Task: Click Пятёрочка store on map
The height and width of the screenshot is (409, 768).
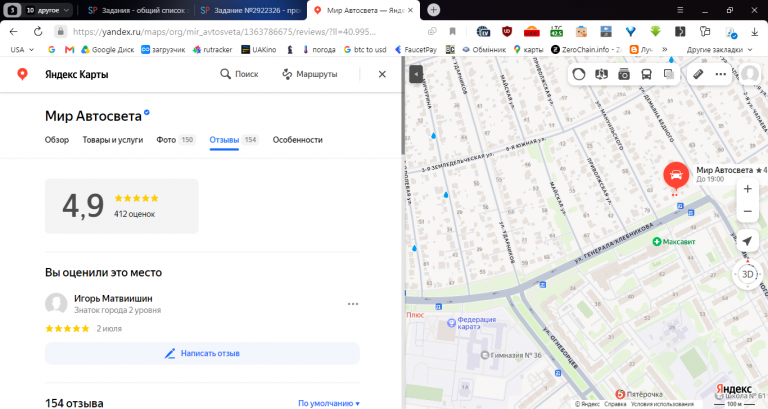Action: click(639, 394)
